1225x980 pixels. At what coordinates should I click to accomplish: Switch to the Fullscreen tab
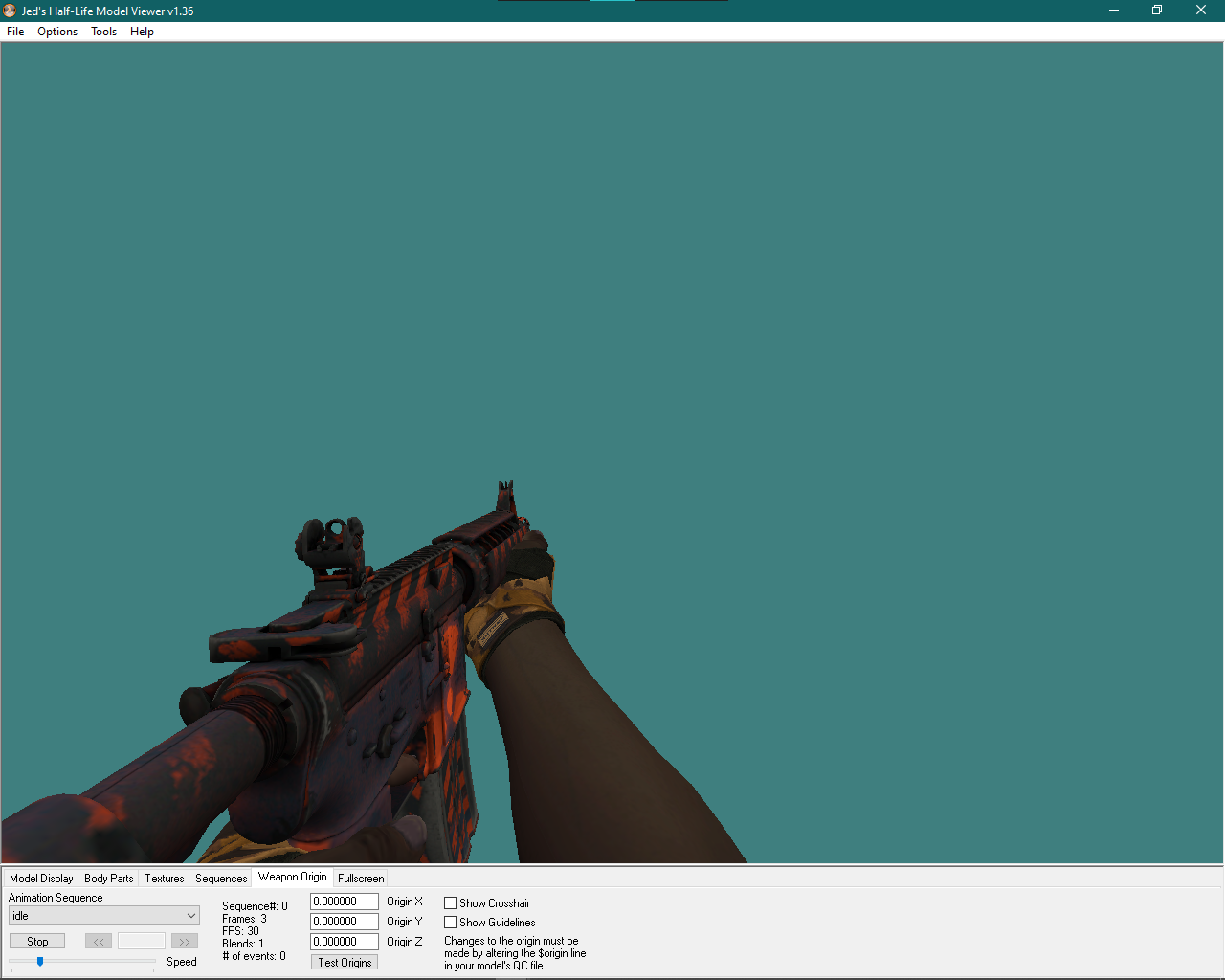361,879
